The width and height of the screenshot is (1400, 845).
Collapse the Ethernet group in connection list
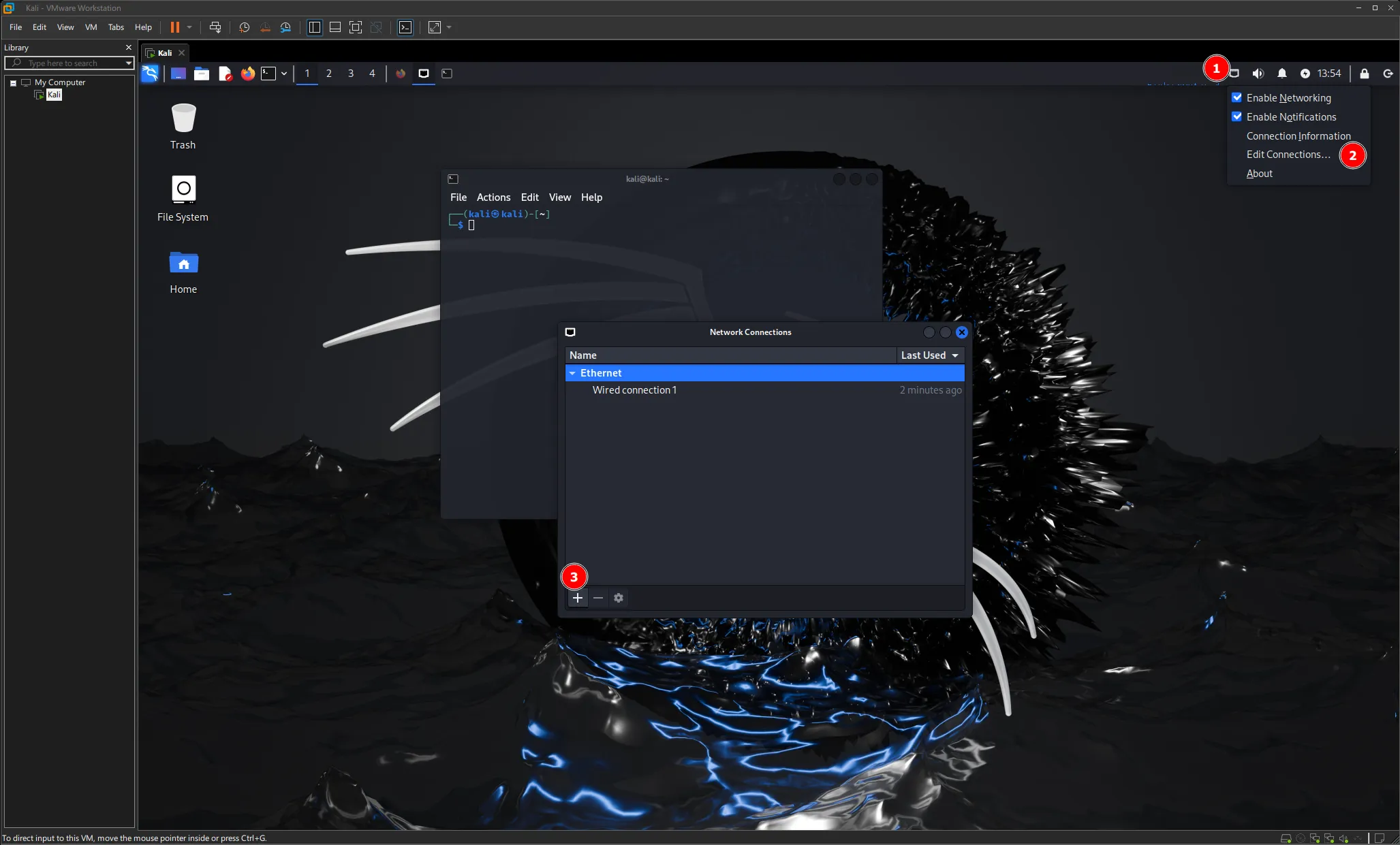point(572,373)
